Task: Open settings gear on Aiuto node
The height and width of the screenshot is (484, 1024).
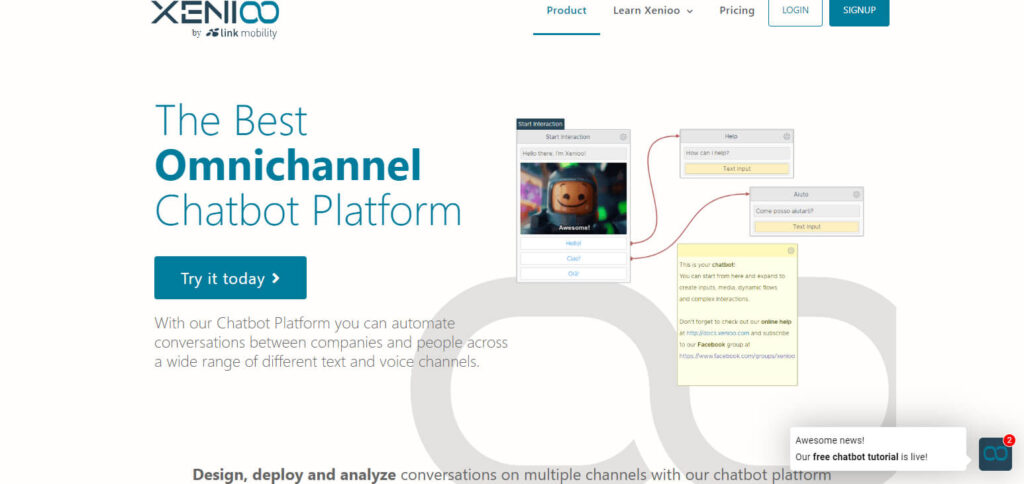Action: pyautogui.click(x=856, y=195)
